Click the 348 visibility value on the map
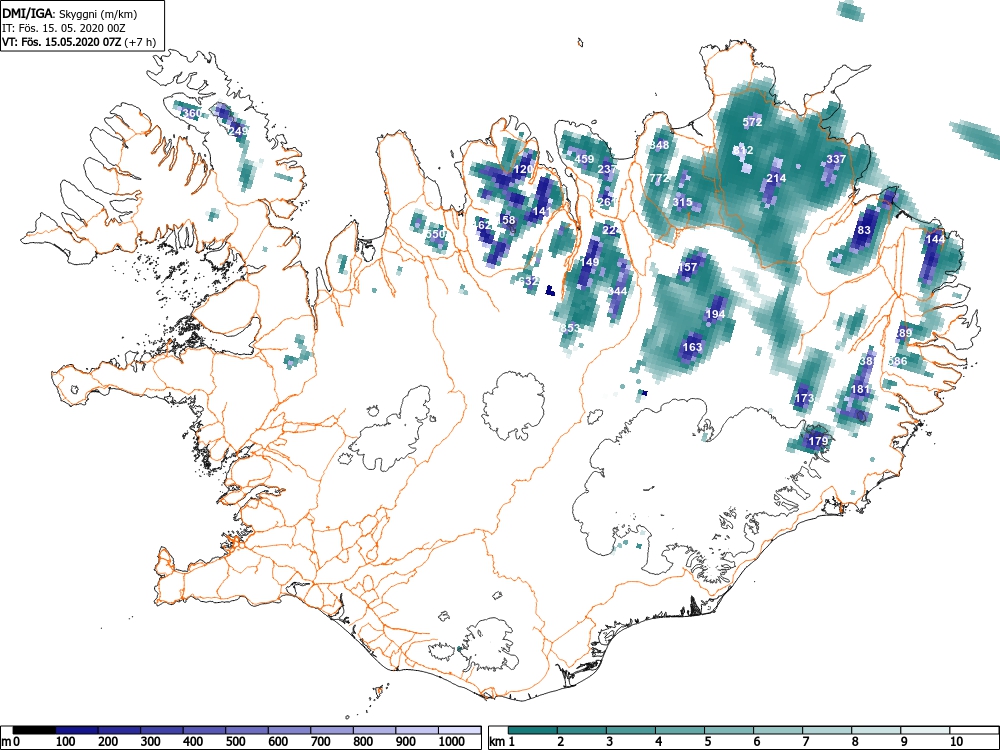Screen dimensions: 1000x750 tap(659, 145)
